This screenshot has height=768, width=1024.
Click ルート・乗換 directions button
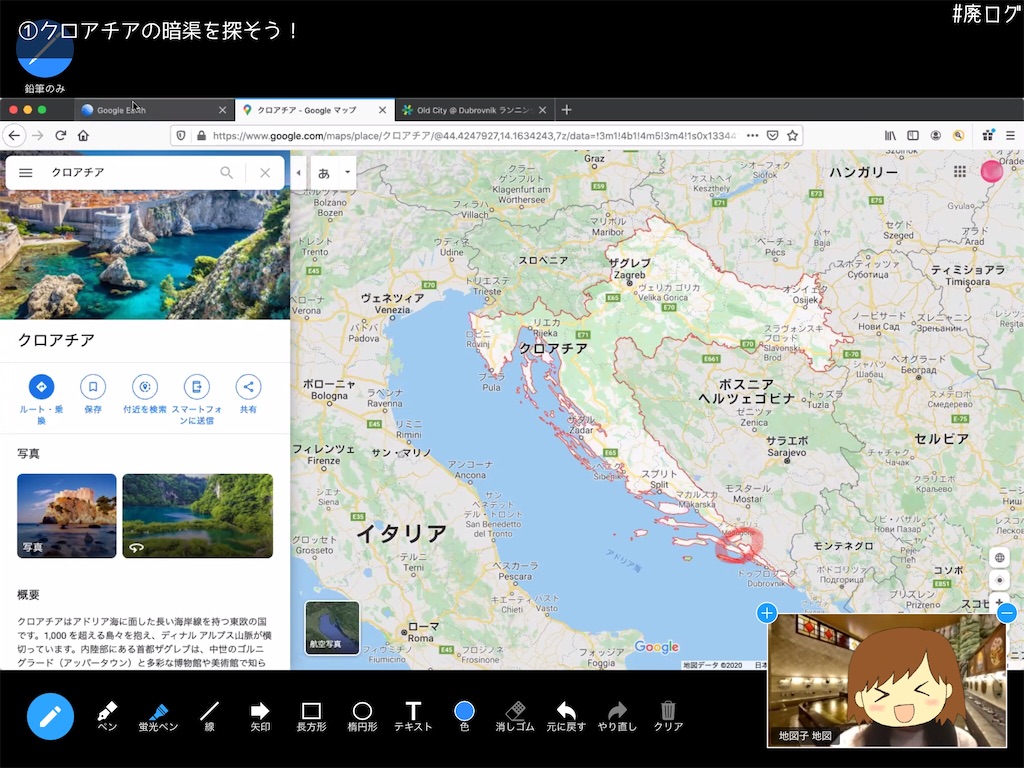[41, 398]
